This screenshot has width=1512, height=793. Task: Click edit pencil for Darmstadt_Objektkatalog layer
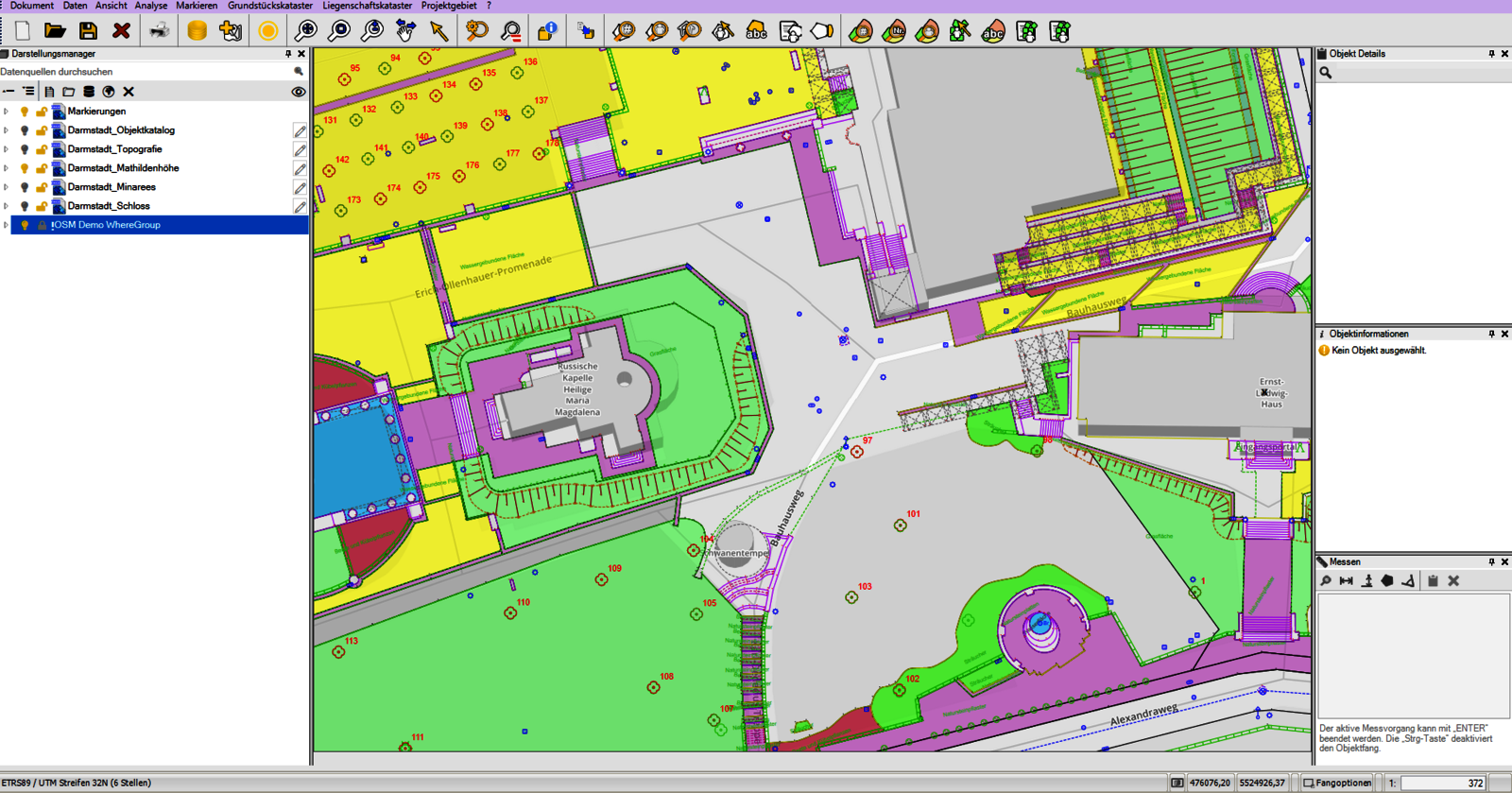(x=300, y=130)
